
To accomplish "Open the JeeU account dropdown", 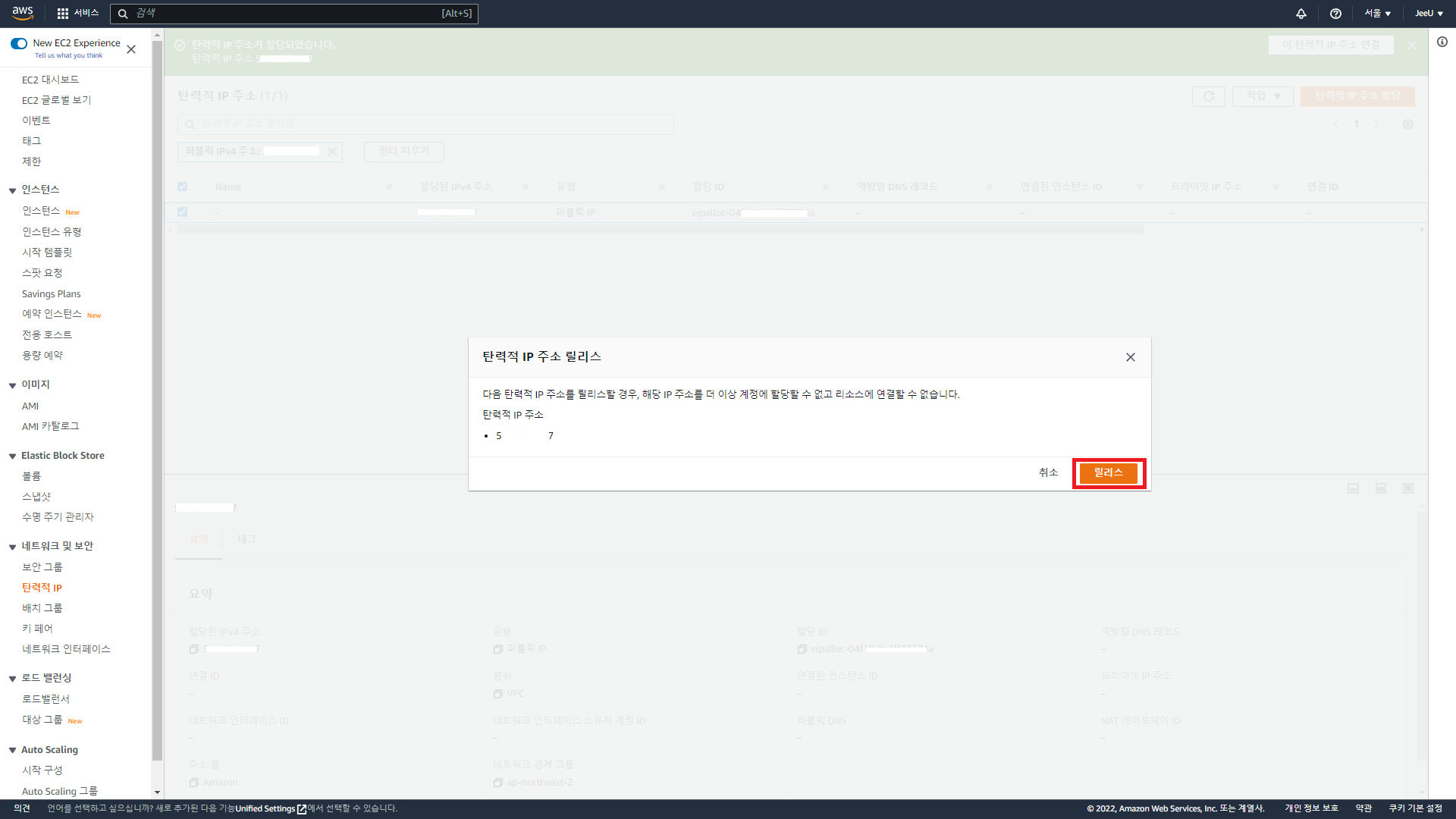I will pos(1429,14).
